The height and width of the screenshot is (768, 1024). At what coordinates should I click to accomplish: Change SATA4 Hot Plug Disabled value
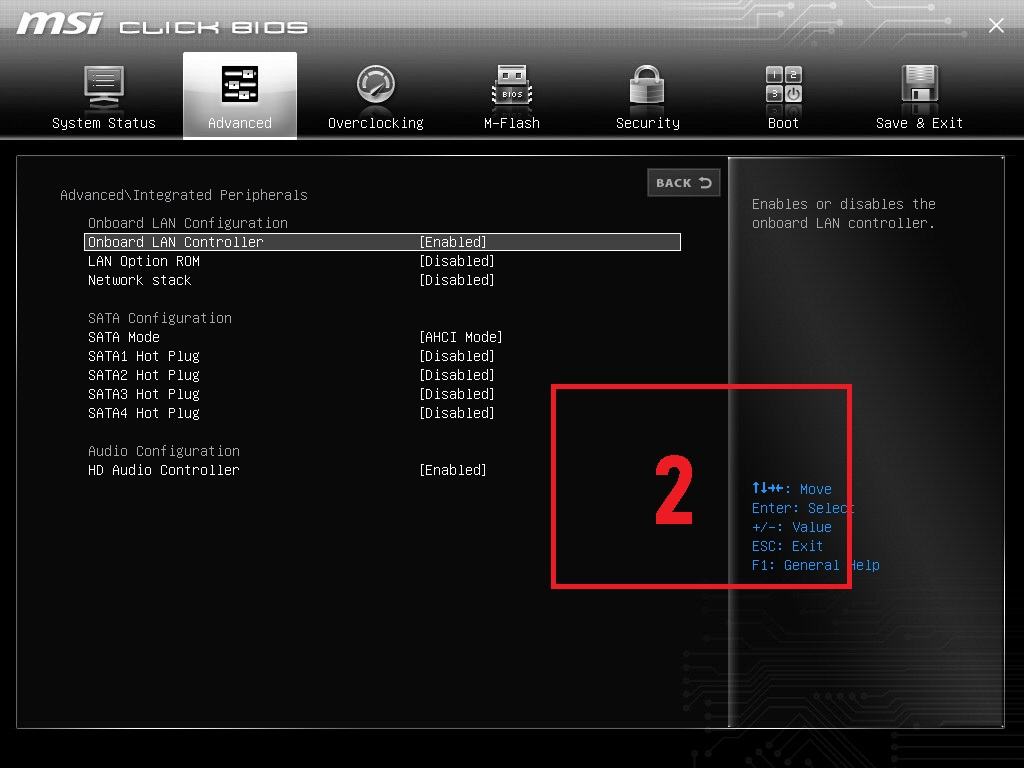point(456,413)
